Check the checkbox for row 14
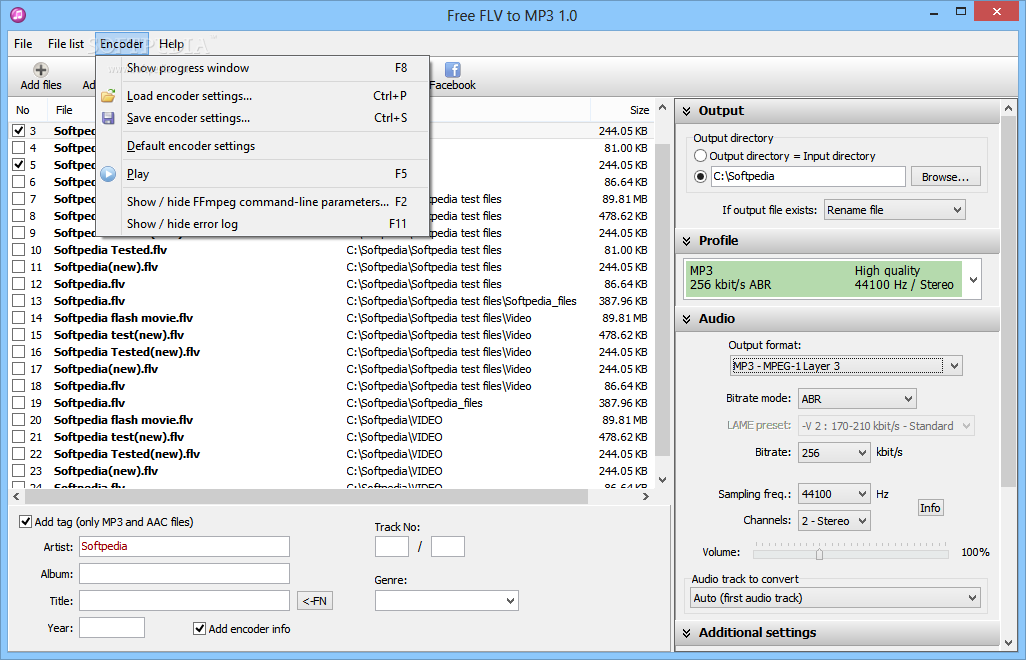Viewport: 1026px width, 660px height. click(x=18, y=318)
